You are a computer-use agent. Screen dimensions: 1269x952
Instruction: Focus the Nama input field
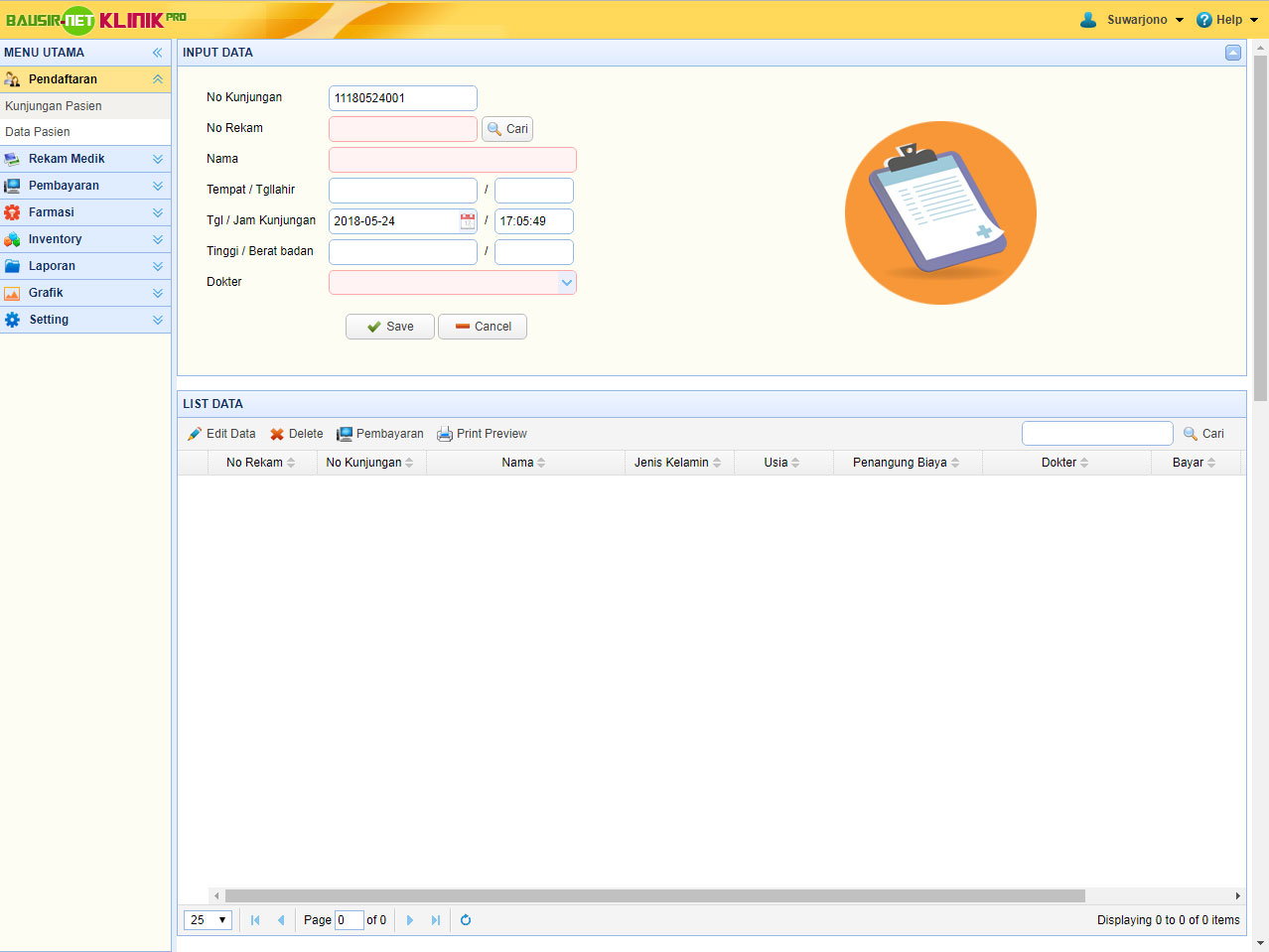point(452,160)
